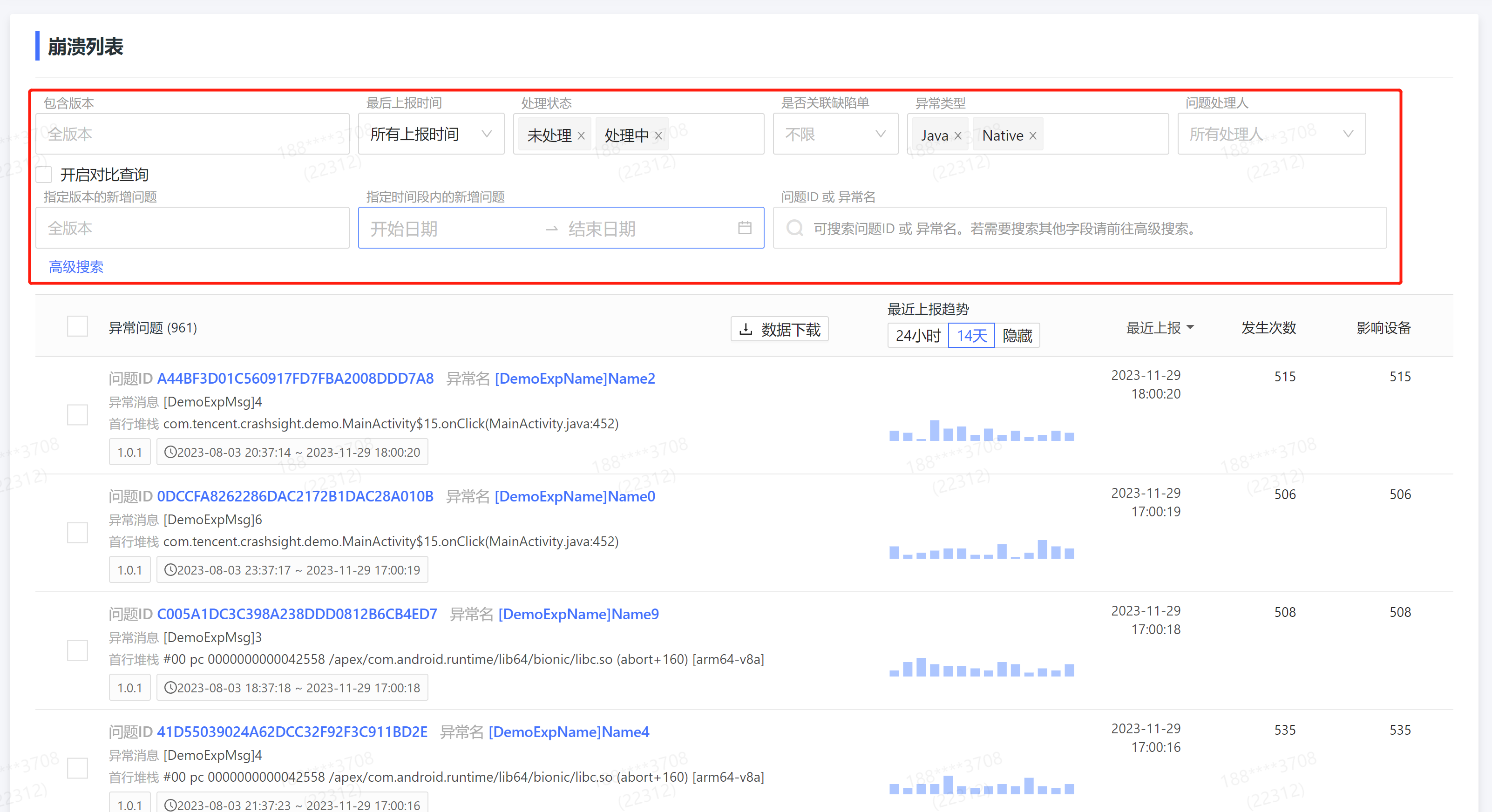Click version tag 1.0.1 in Name9 row
The width and height of the screenshot is (1492, 812).
(x=130, y=687)
